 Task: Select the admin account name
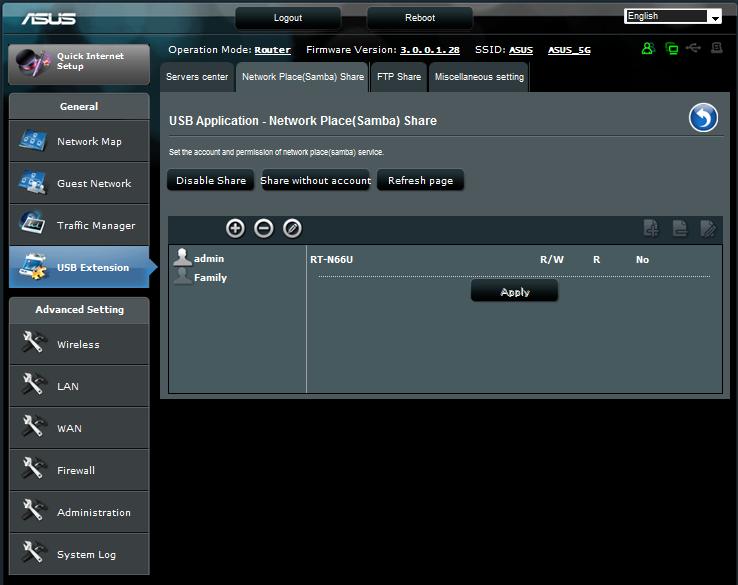click(x=209, y=258)
